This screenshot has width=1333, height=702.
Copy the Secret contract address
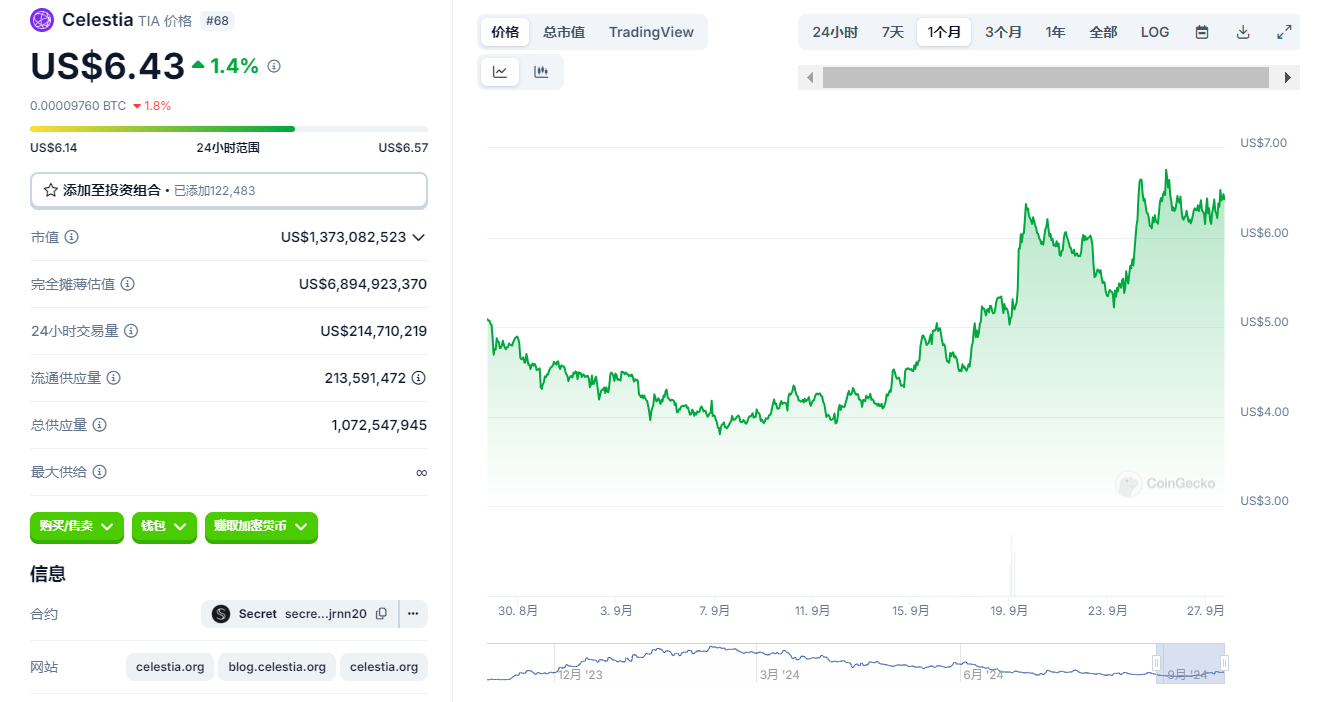(381, 614)
